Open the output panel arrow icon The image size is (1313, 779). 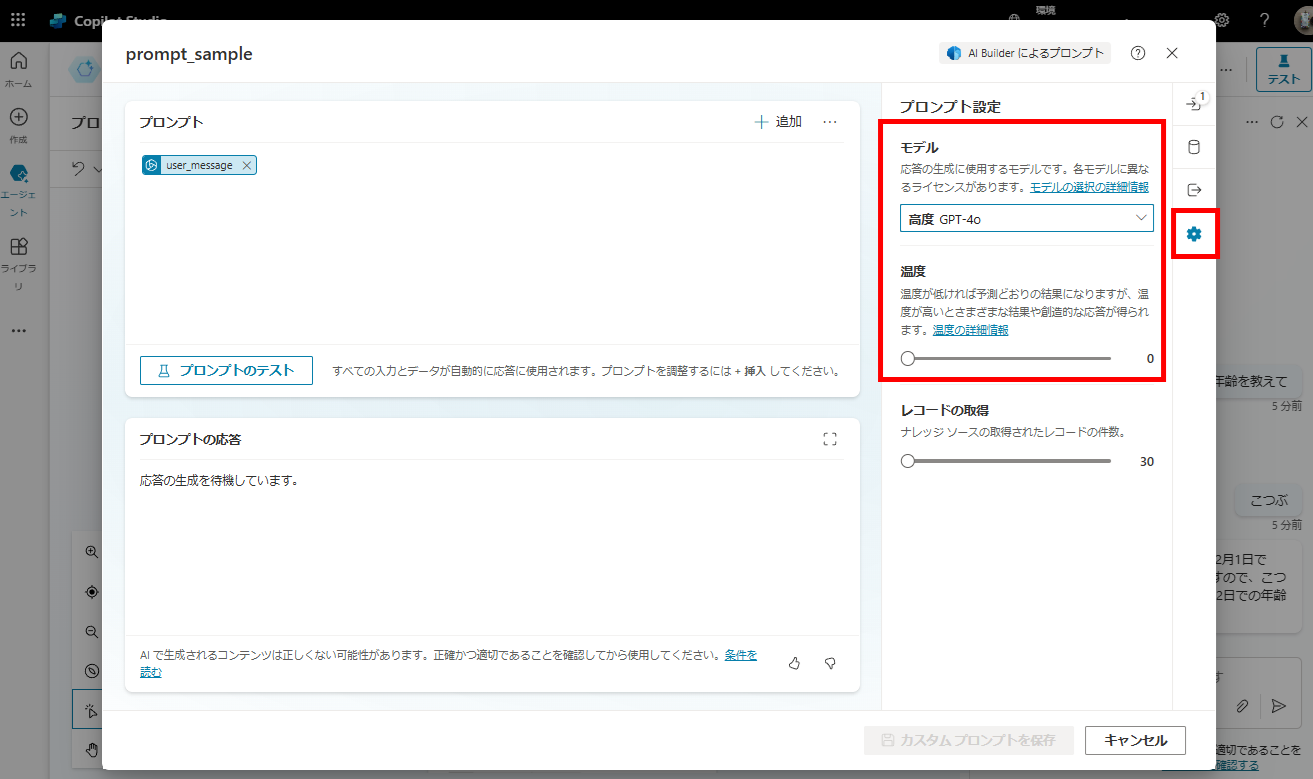click(1194, 190)
